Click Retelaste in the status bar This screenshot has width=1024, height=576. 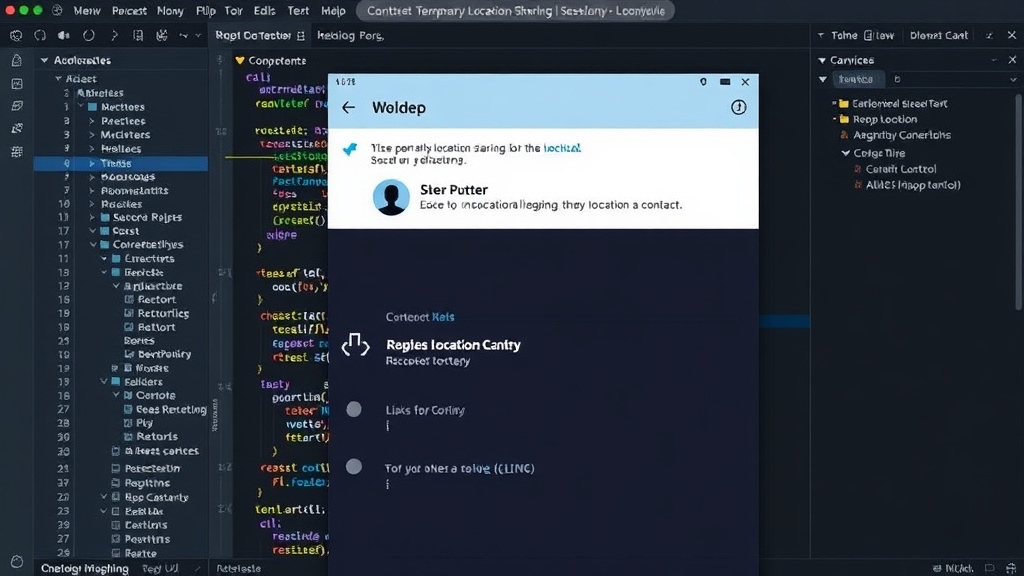(238, 569)
